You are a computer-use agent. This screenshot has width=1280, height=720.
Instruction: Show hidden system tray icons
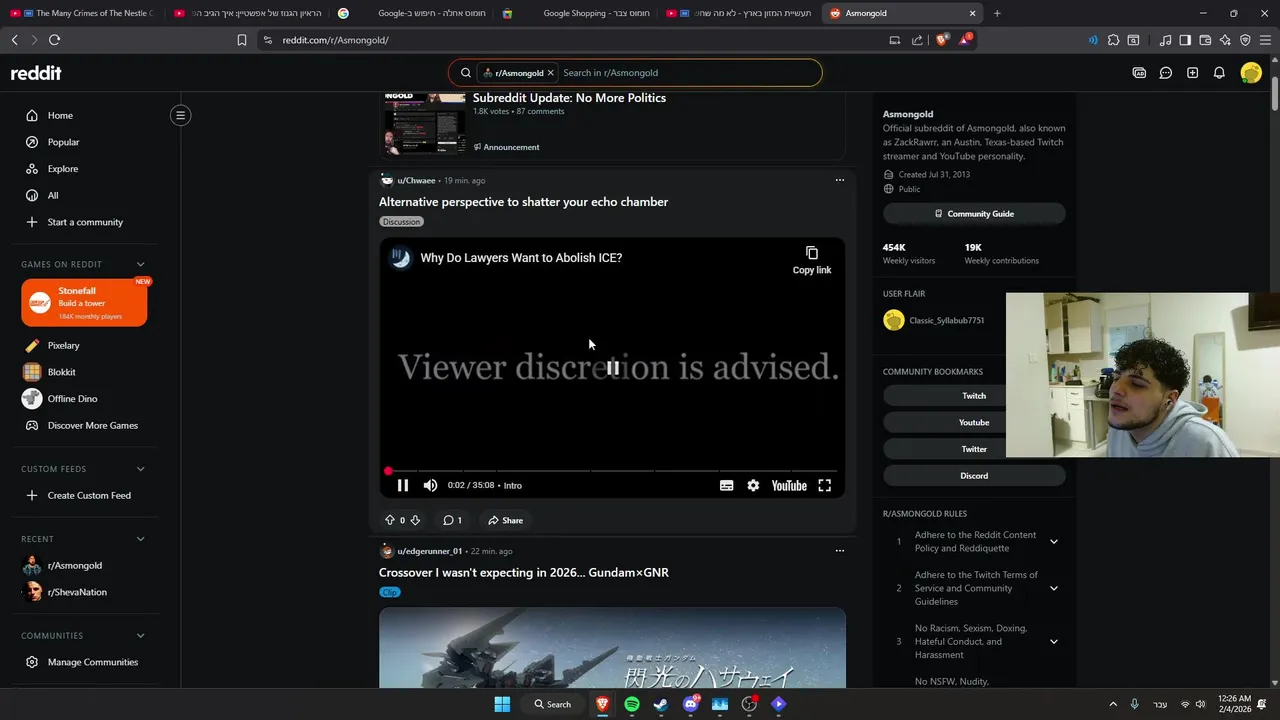click(1113, 704)
